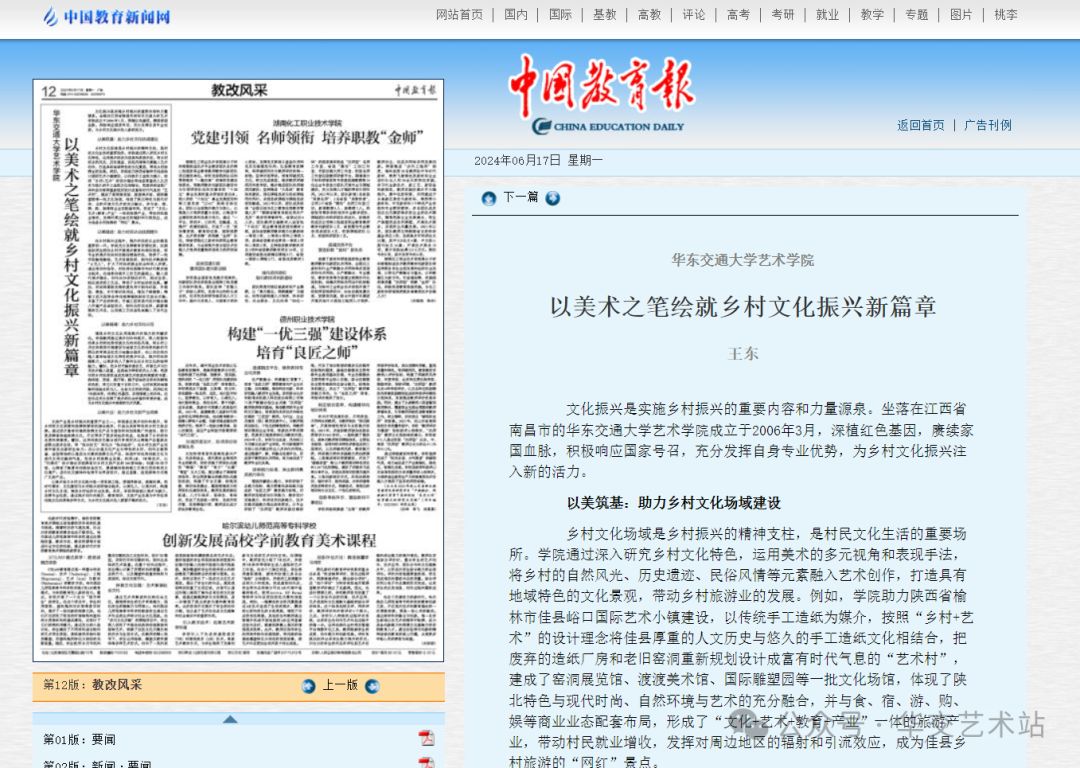Open the 创新发展高校学前教育美术课程 article on page thumbnail

click(x=269, y=540)
